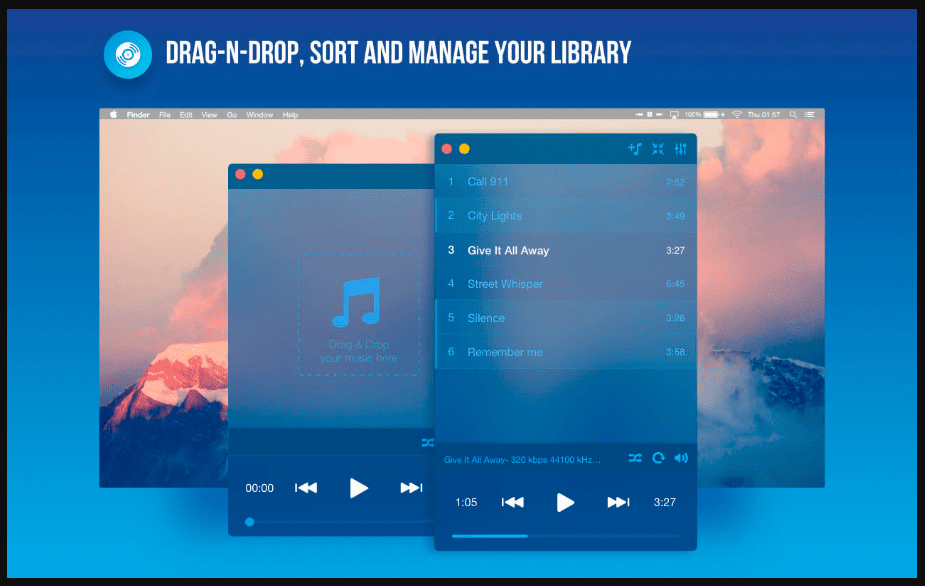Click the now playing info "Give It All Away- 320 kbps"

click(523, 460)
